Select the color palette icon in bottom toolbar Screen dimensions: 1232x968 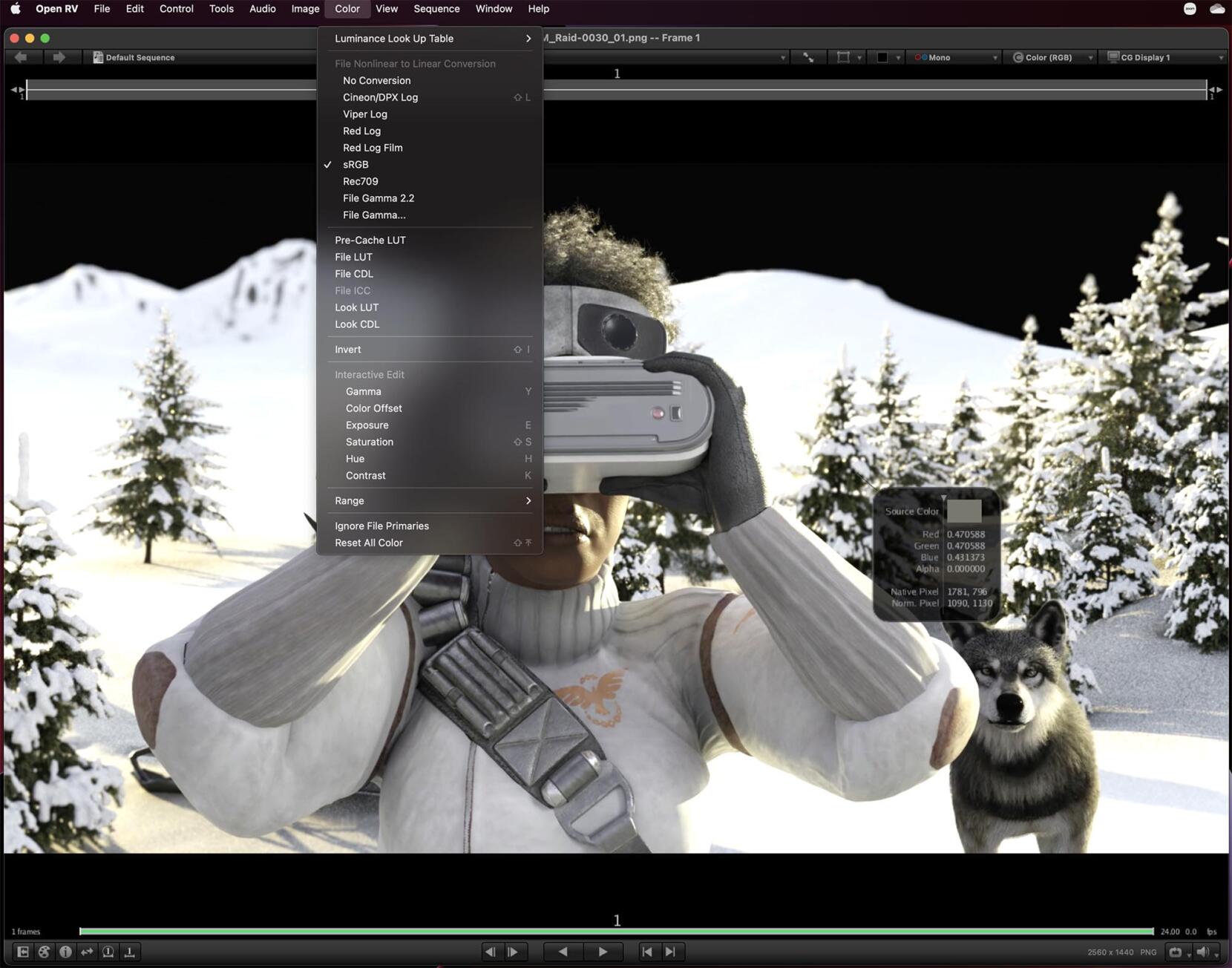[x=44, y=952]
